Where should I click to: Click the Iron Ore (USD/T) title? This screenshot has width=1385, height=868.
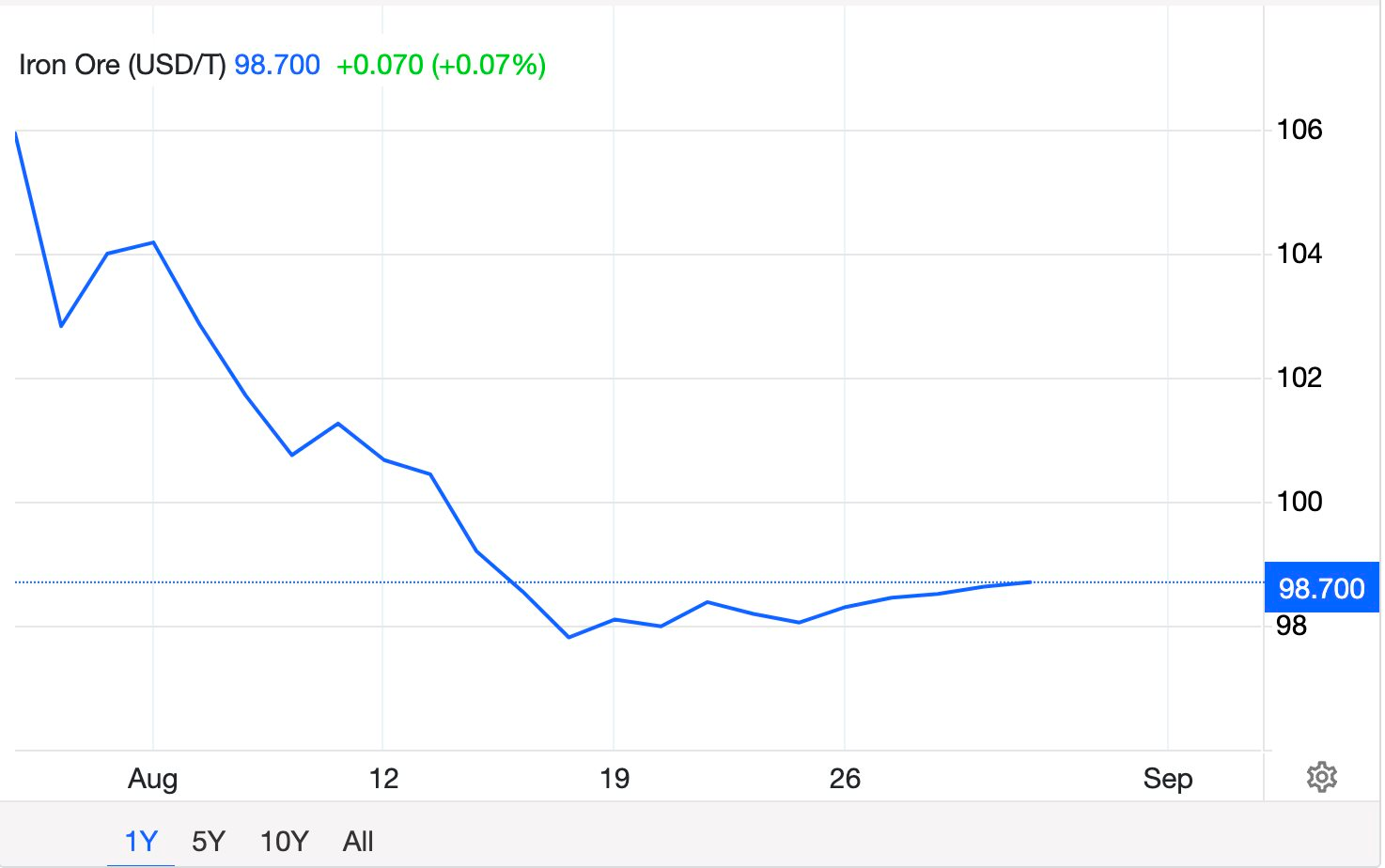click(122, 65)
